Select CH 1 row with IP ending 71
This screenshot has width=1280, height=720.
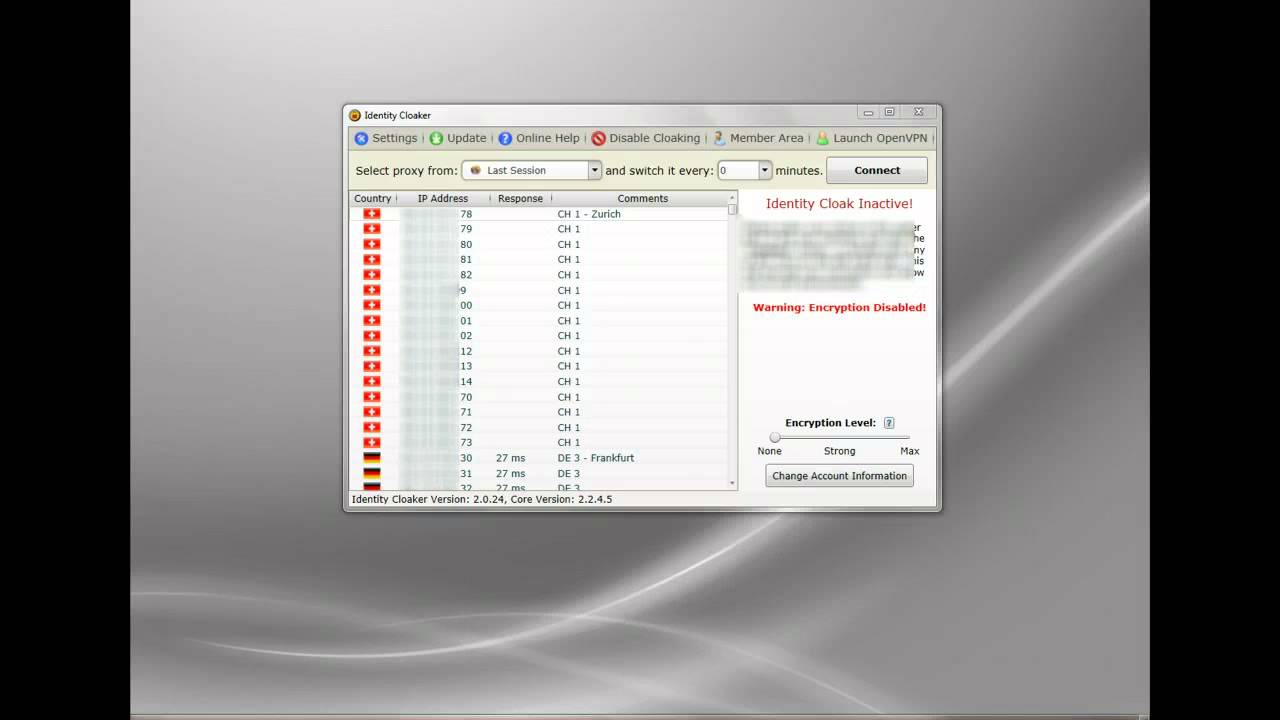539,412
